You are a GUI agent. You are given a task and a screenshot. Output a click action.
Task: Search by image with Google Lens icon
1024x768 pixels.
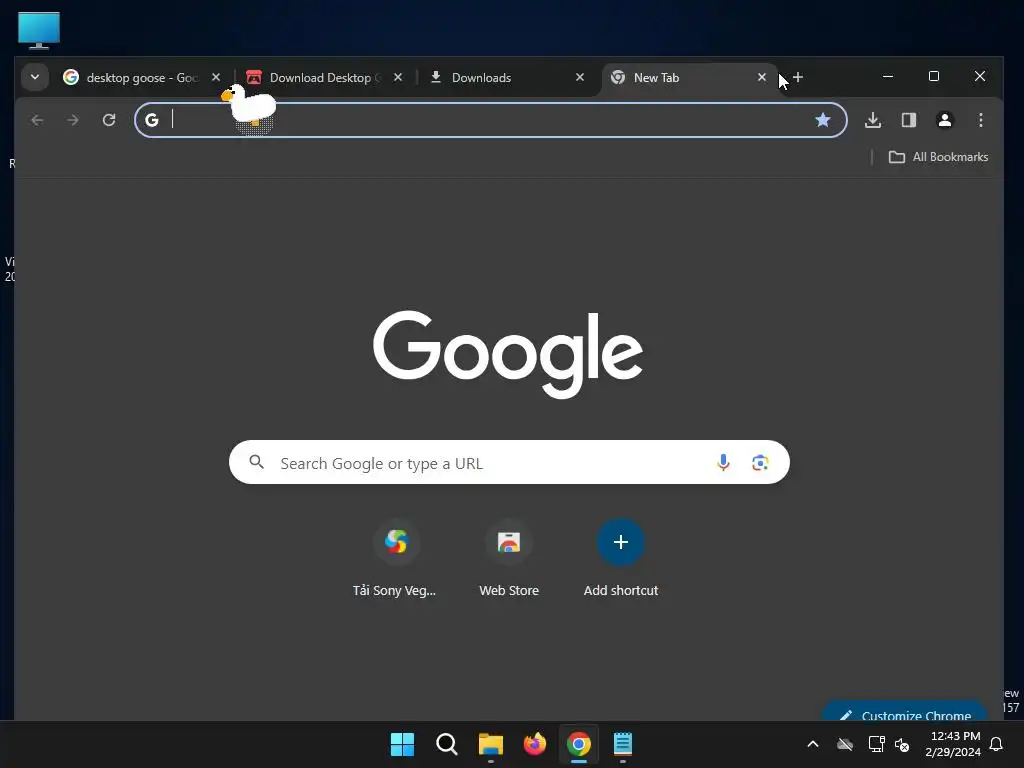click(x=760, y=462)
